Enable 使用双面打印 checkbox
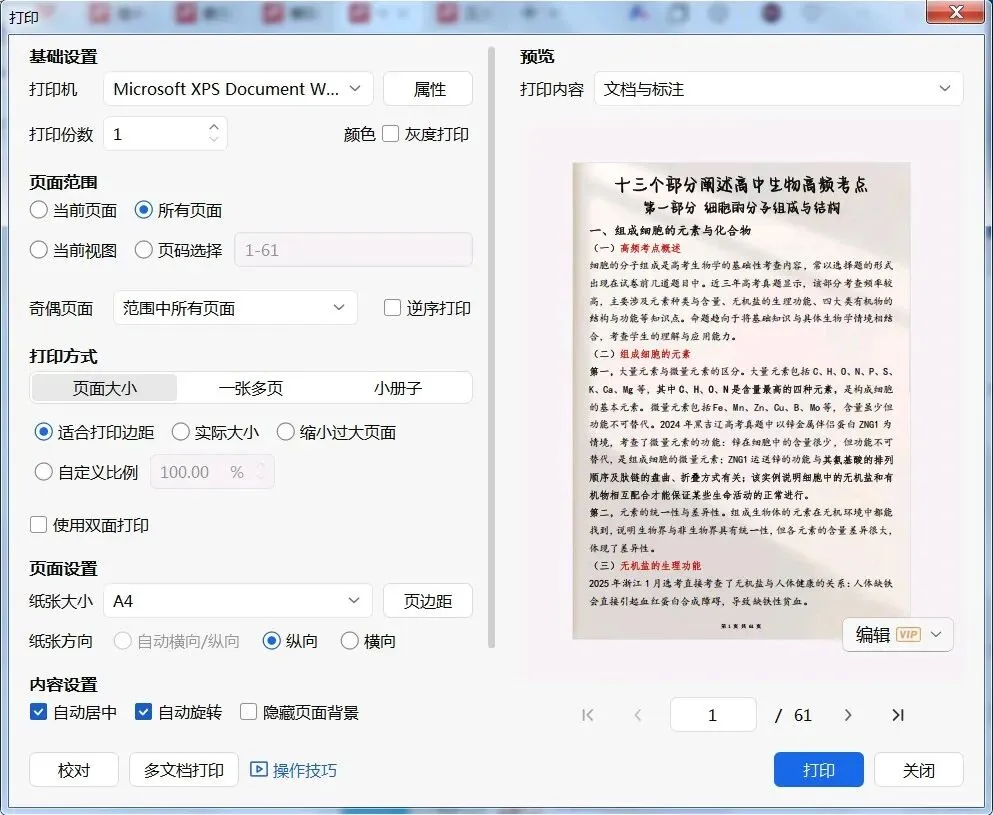Screen dimensions: 993x815 coord(39,525)
